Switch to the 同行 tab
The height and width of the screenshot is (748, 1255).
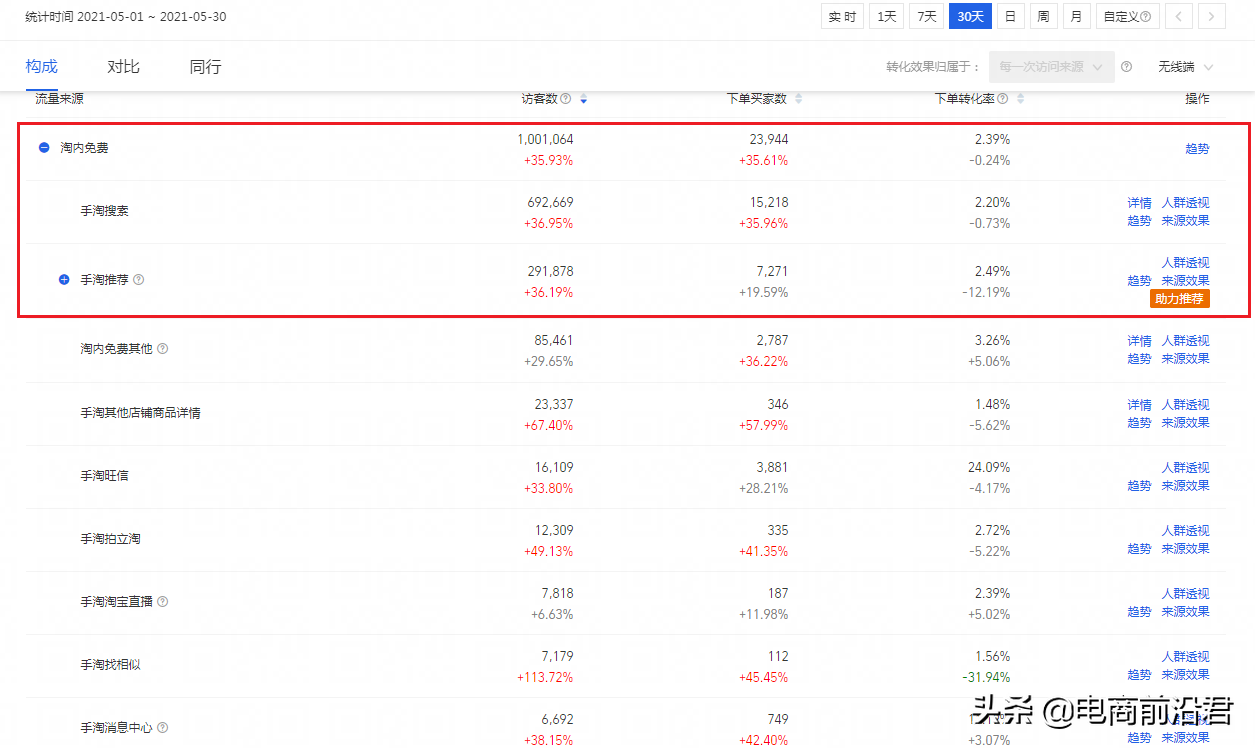click(x=206, y=67)
